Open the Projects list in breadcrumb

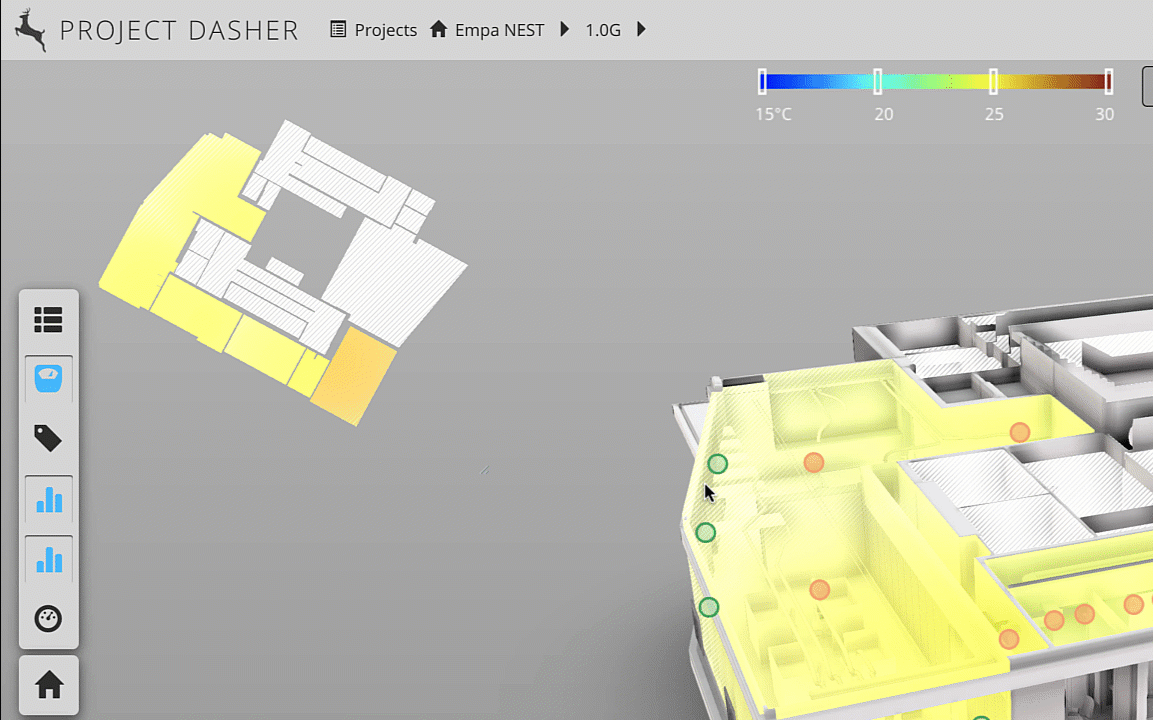[x=374, y=30]
